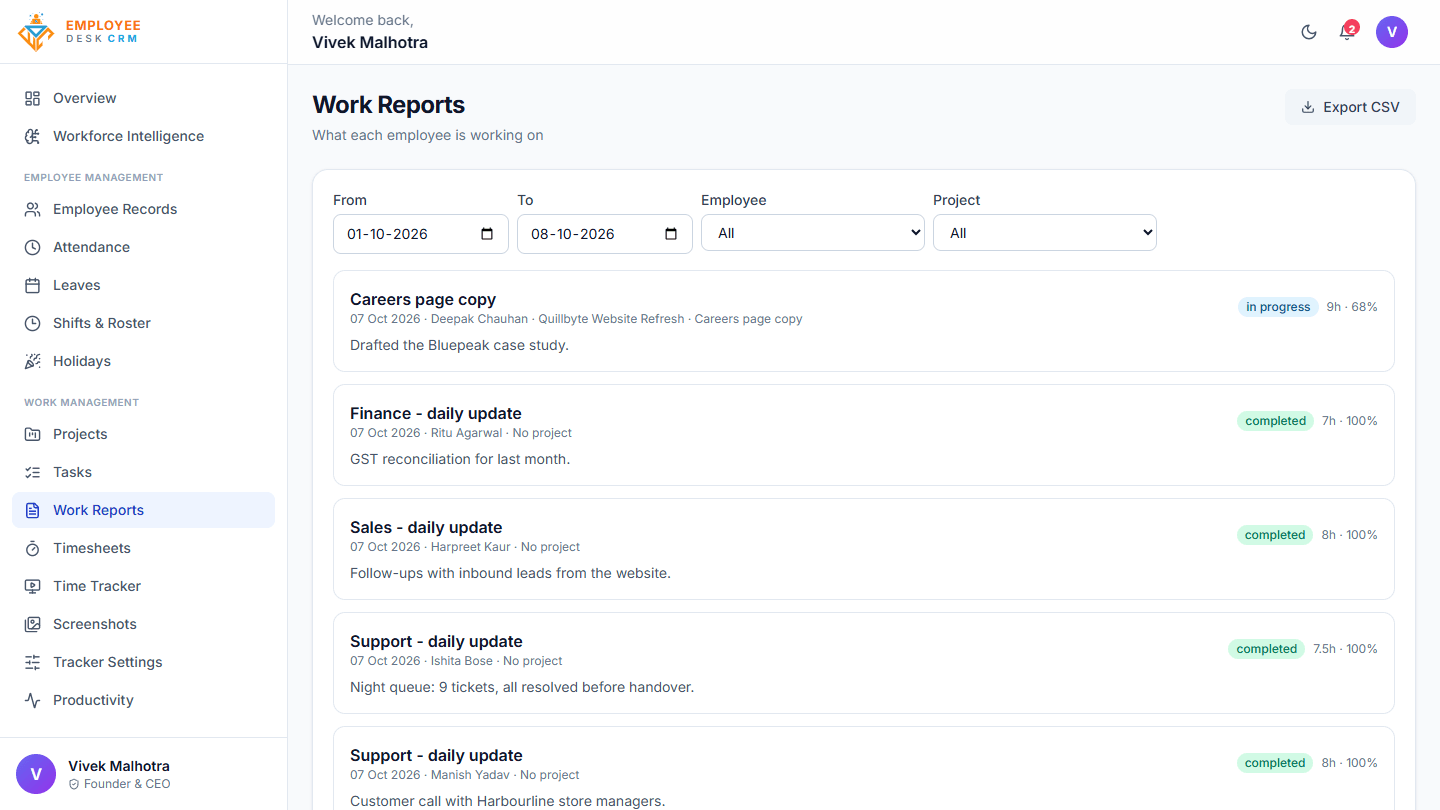
Task: Click the Work Reports document icon
Action: (x=33, y=510)
